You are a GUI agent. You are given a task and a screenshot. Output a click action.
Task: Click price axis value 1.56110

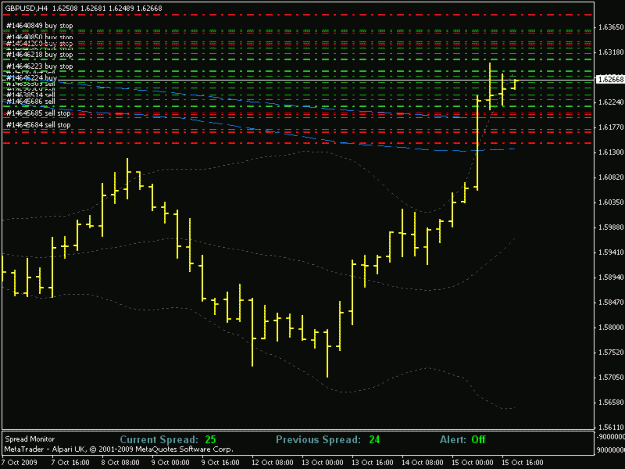[611, 427]
